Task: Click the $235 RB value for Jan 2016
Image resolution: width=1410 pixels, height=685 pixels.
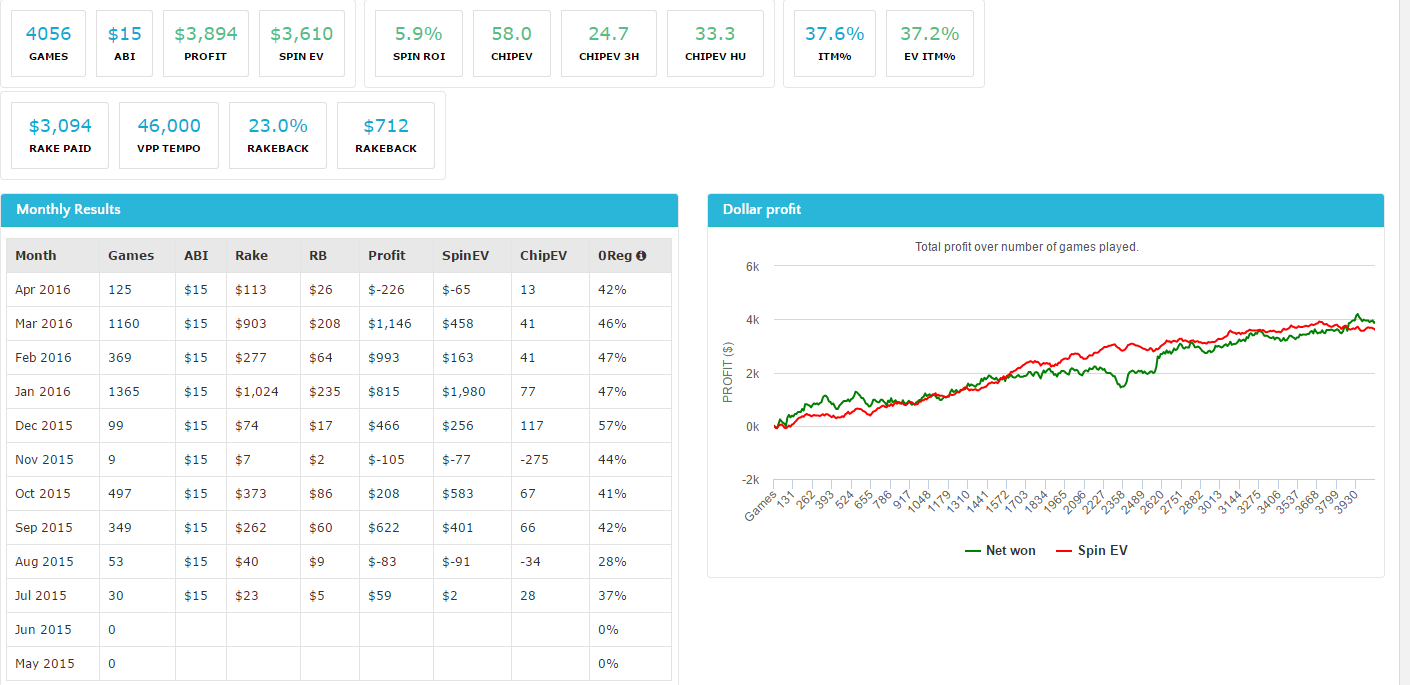Action: tap(324, 392)
